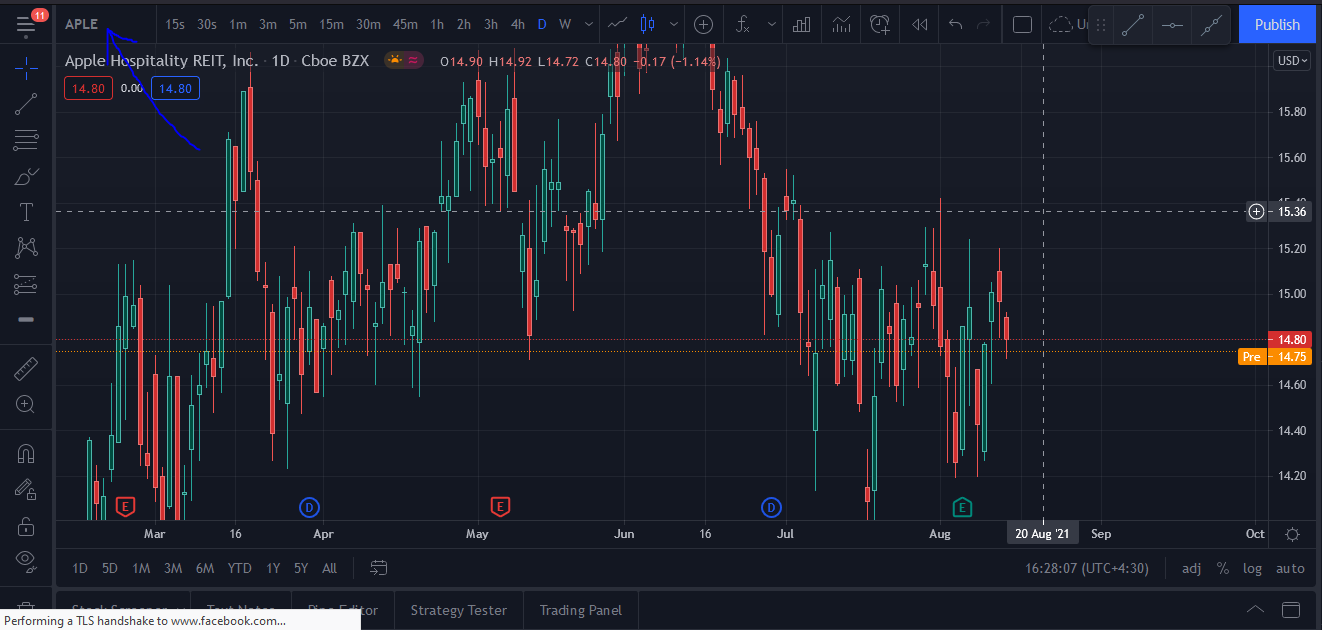This screenshot has height=630, width=1322.
Task: Click the blue 14.80 buy button
Action: coord(175,88)
